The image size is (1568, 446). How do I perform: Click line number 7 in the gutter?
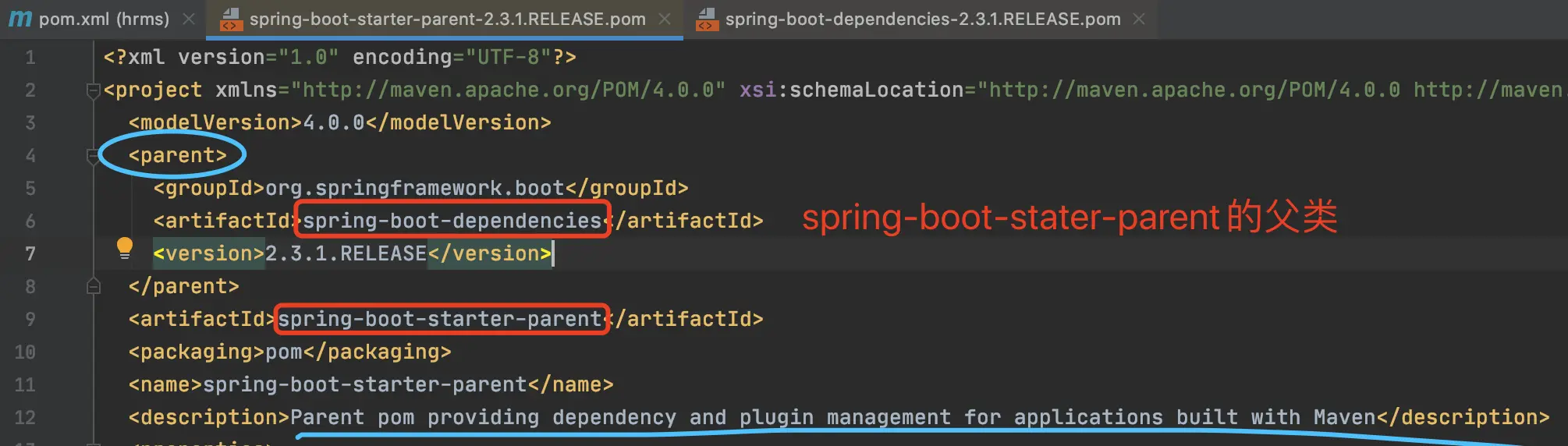pyautogui.click(x=30, y=254)
